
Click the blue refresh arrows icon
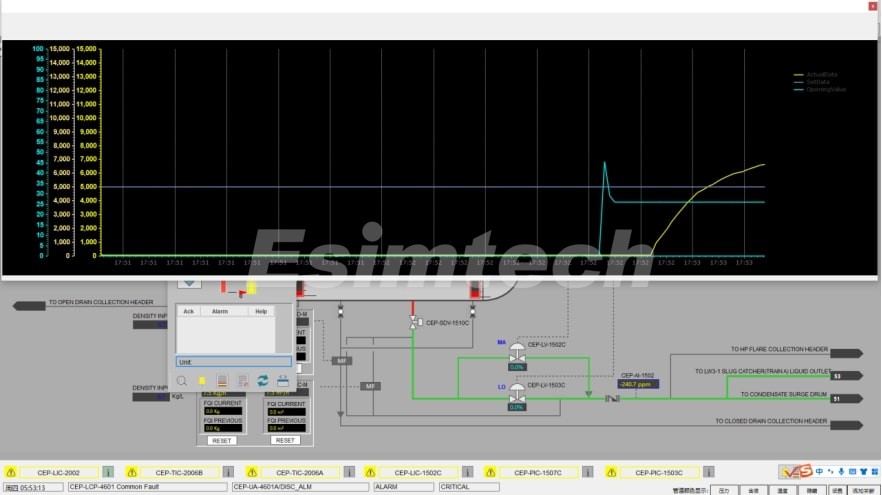click(x=263, y=381)
